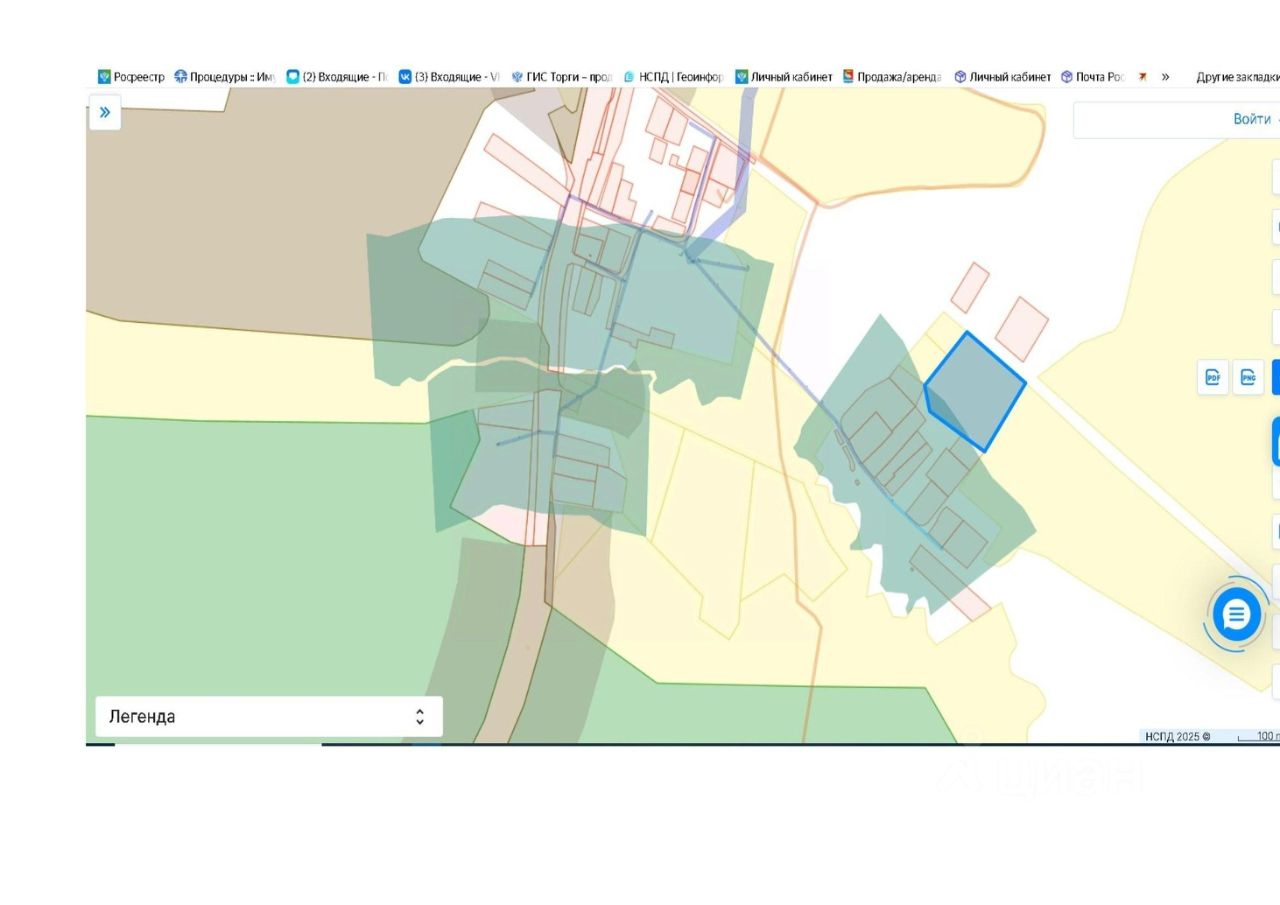
Task: Open the Росреестр bookmark
Action: coord(131,77)
